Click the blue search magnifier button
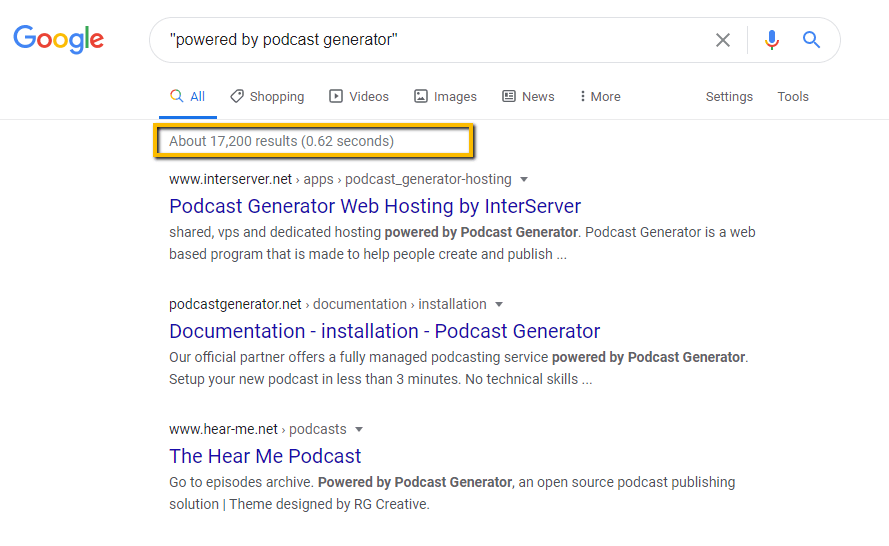889x546 pixels. (x=811, y=40)
